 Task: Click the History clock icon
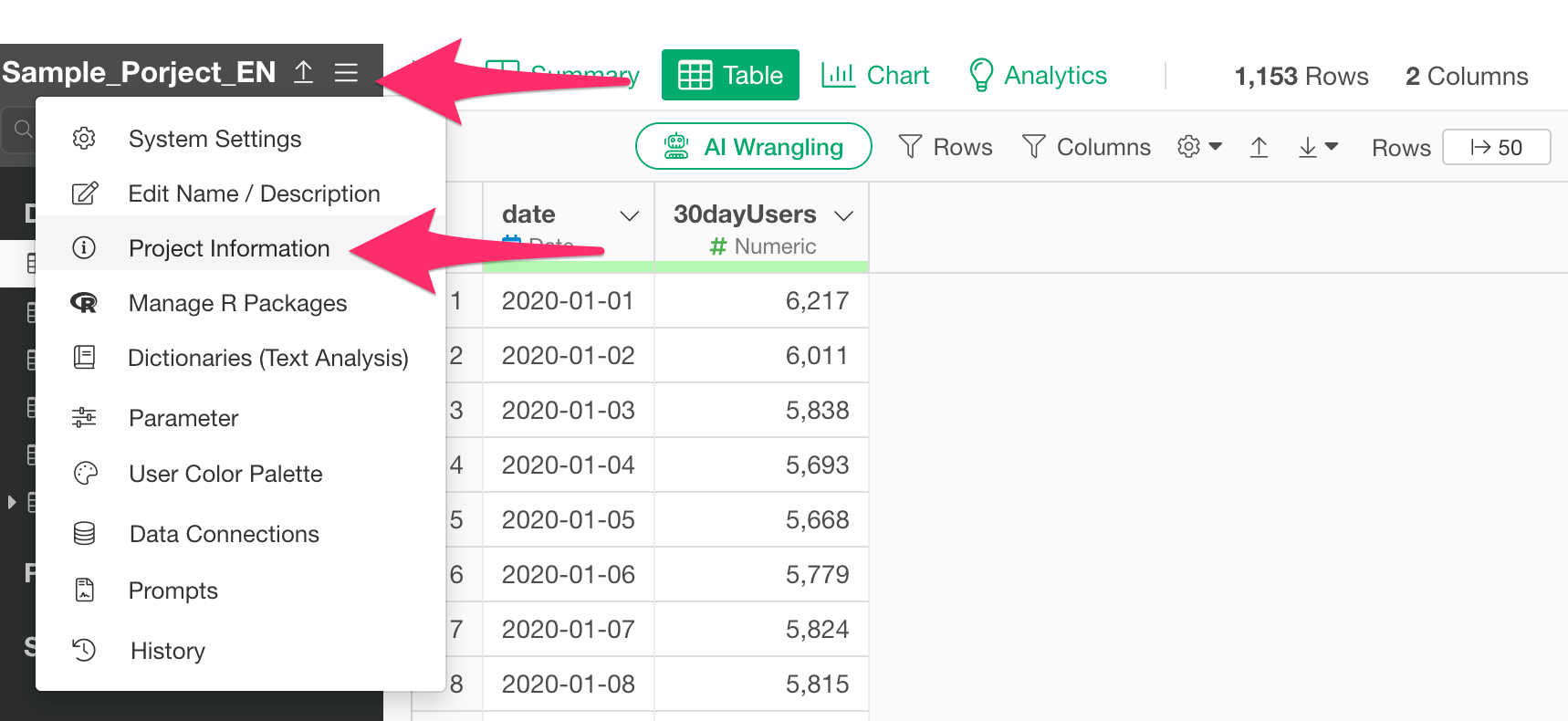[x=84, y=650]
